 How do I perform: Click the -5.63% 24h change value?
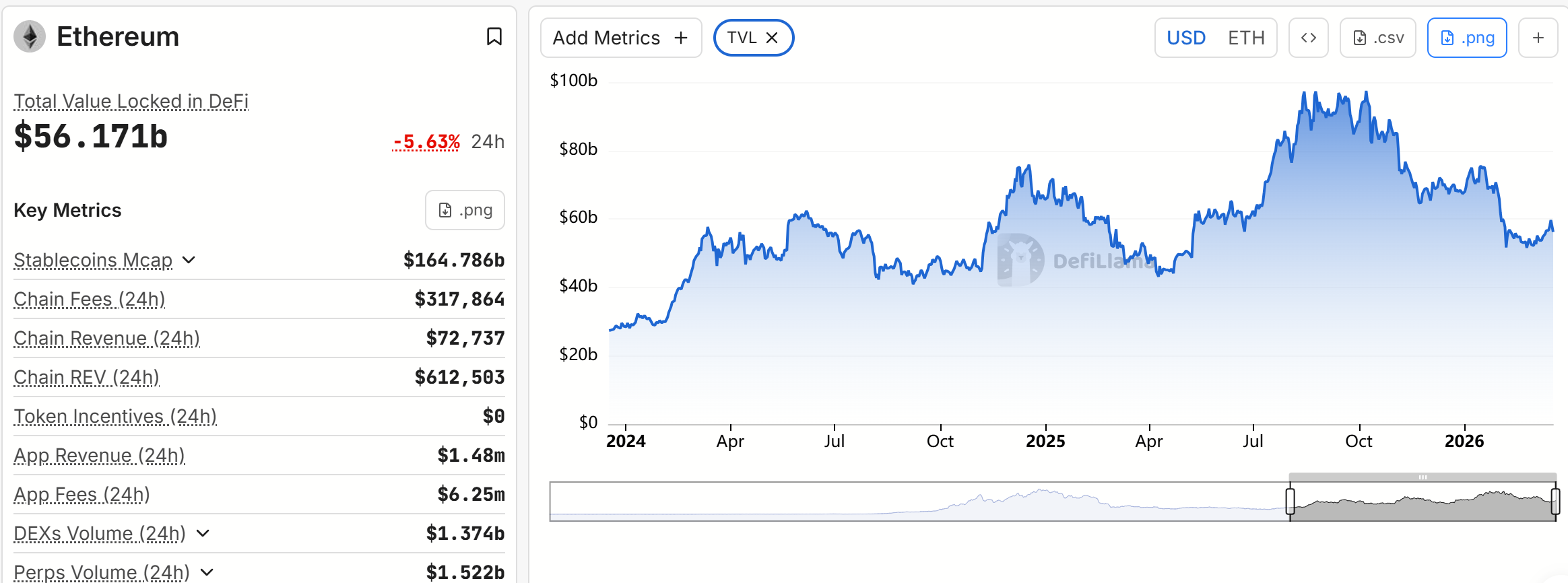click(426, 141)
